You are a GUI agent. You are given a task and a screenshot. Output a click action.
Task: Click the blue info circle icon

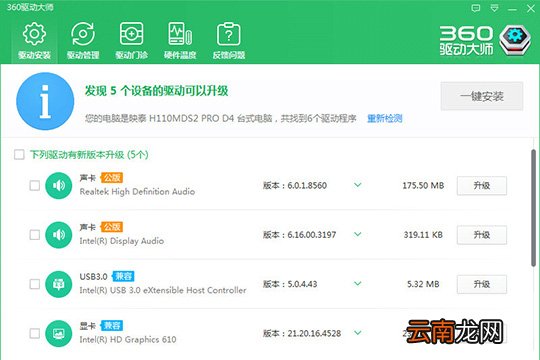(45, 101)
